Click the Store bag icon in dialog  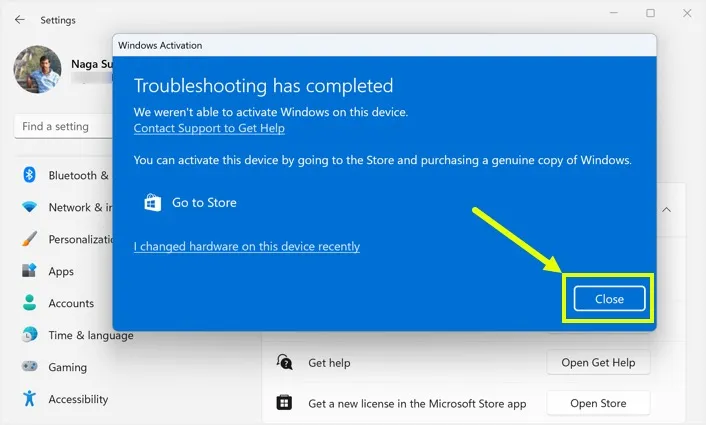pos(153,203)
